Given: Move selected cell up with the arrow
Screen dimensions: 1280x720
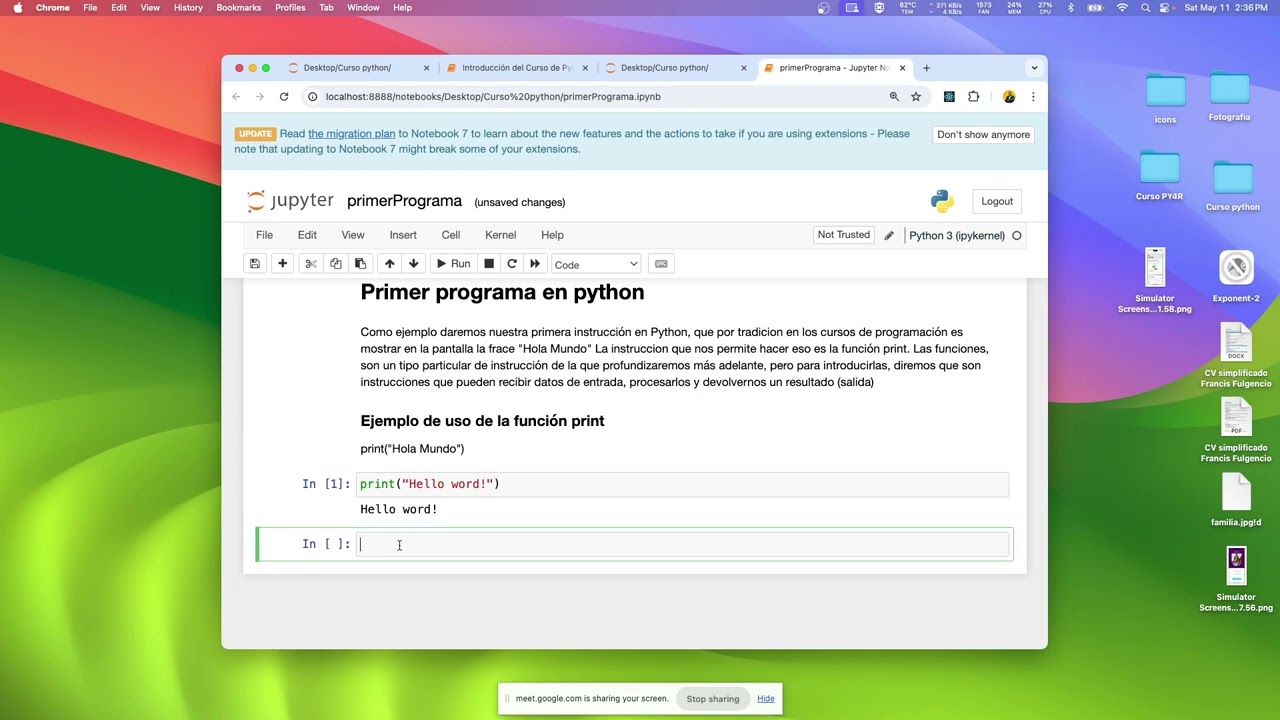Looking at the screenshot, I should point(390,264).
